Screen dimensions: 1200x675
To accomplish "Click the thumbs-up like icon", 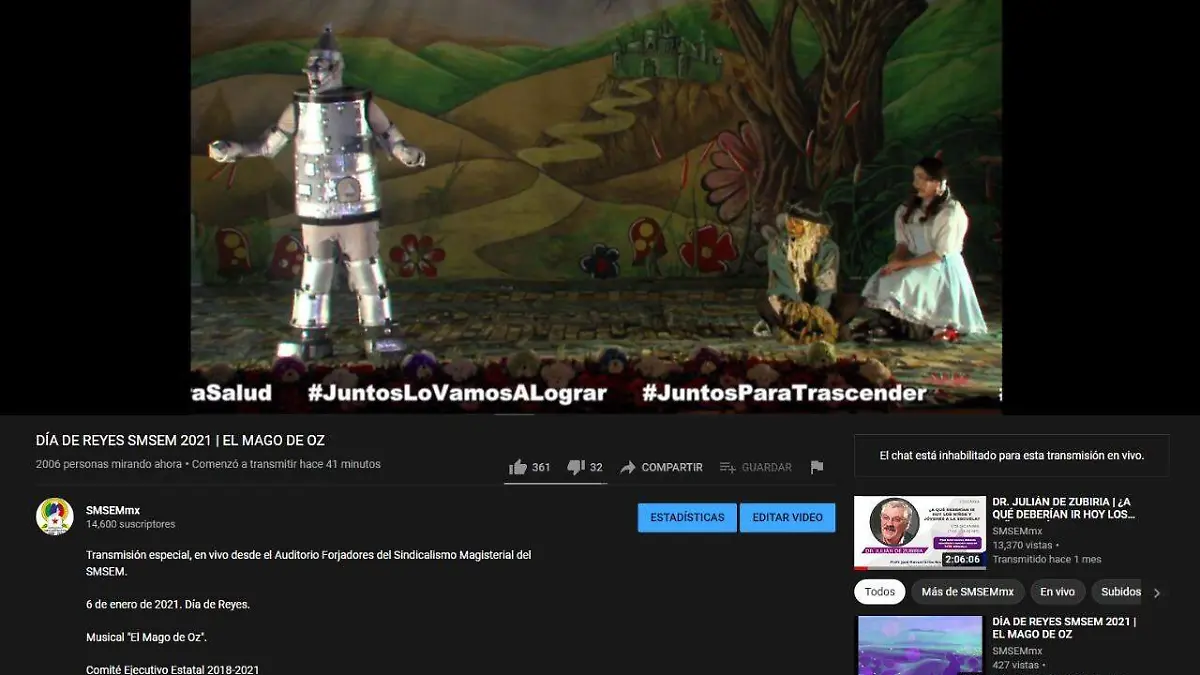I will point(517,467).
